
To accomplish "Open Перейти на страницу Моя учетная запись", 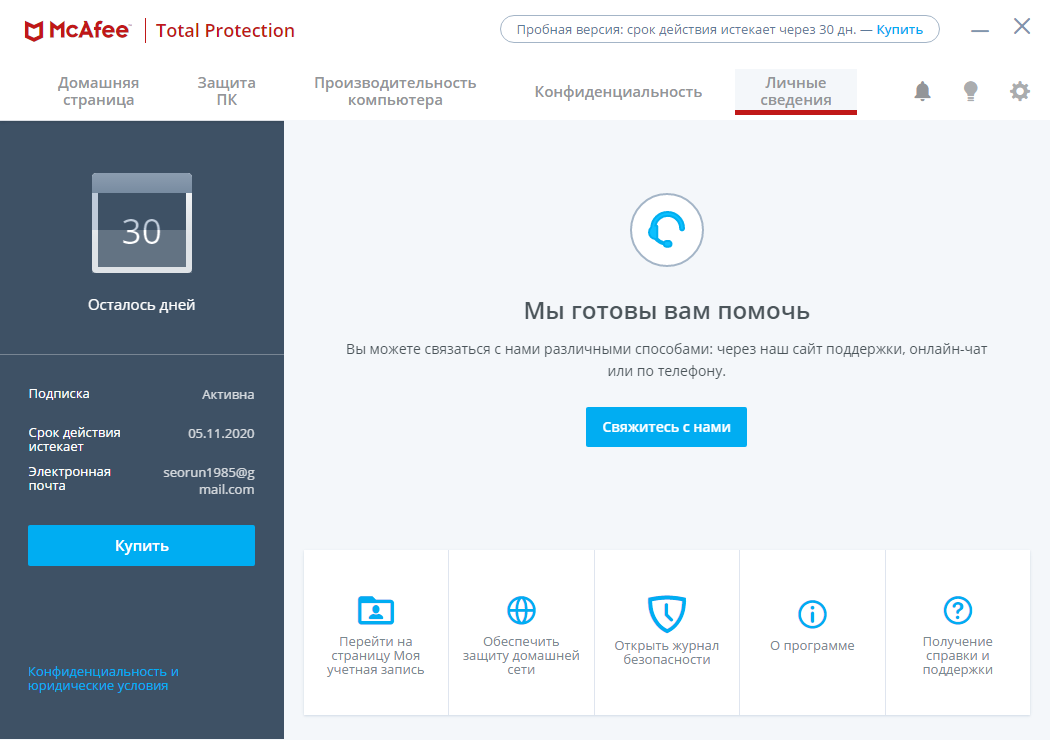I will 376,633.
